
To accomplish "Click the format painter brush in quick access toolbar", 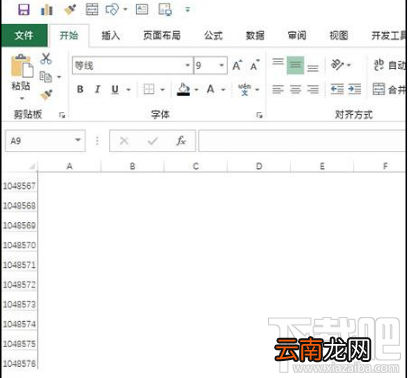I will tap(70, 10).
